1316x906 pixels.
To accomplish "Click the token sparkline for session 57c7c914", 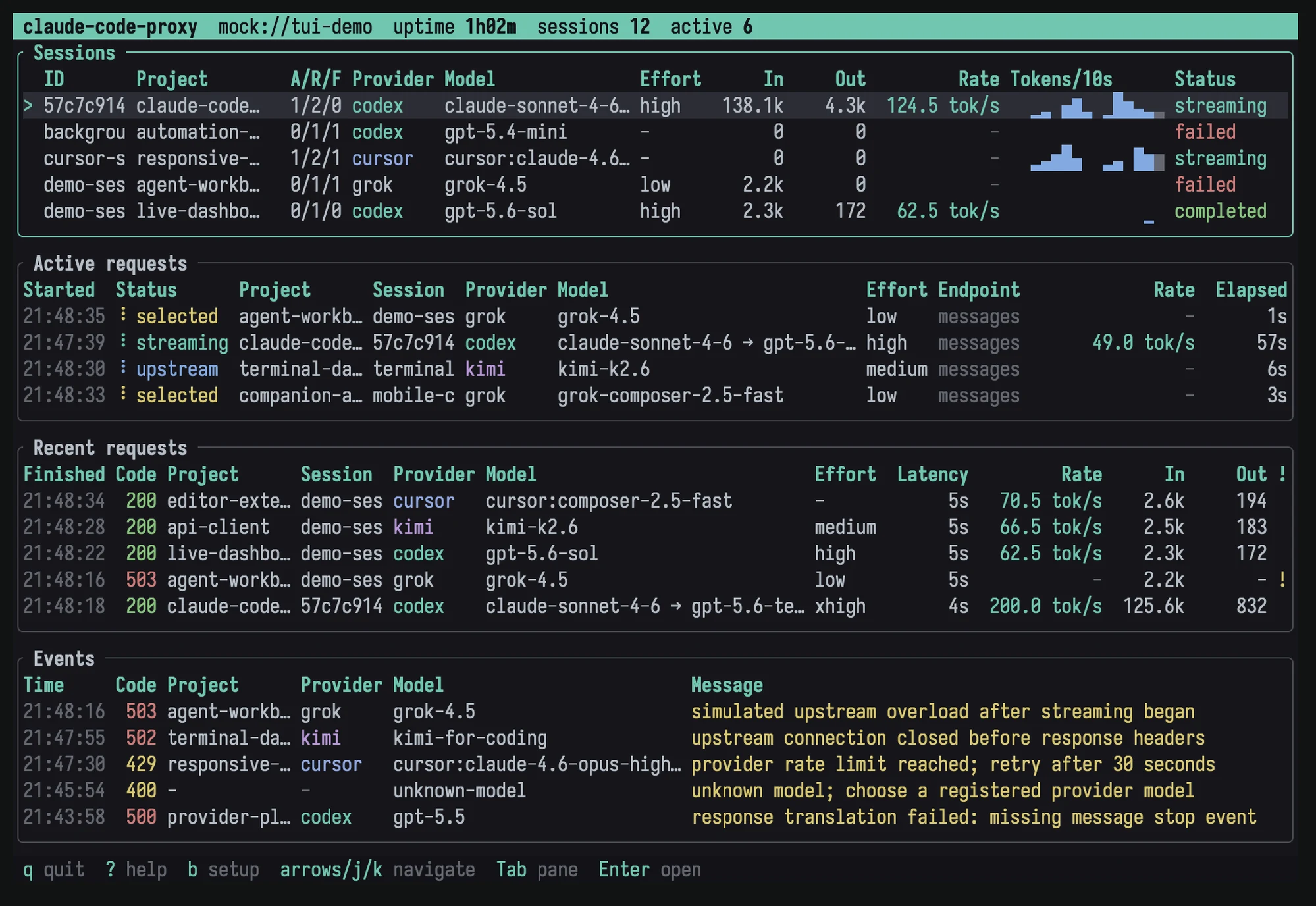I will [x=1097, y=105].
